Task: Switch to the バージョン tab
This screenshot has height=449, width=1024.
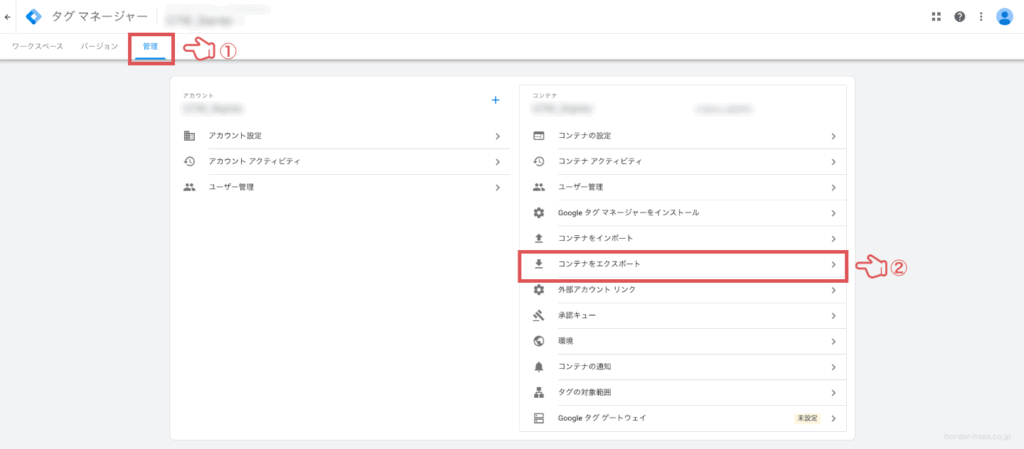Action: [x=99, y=47]
